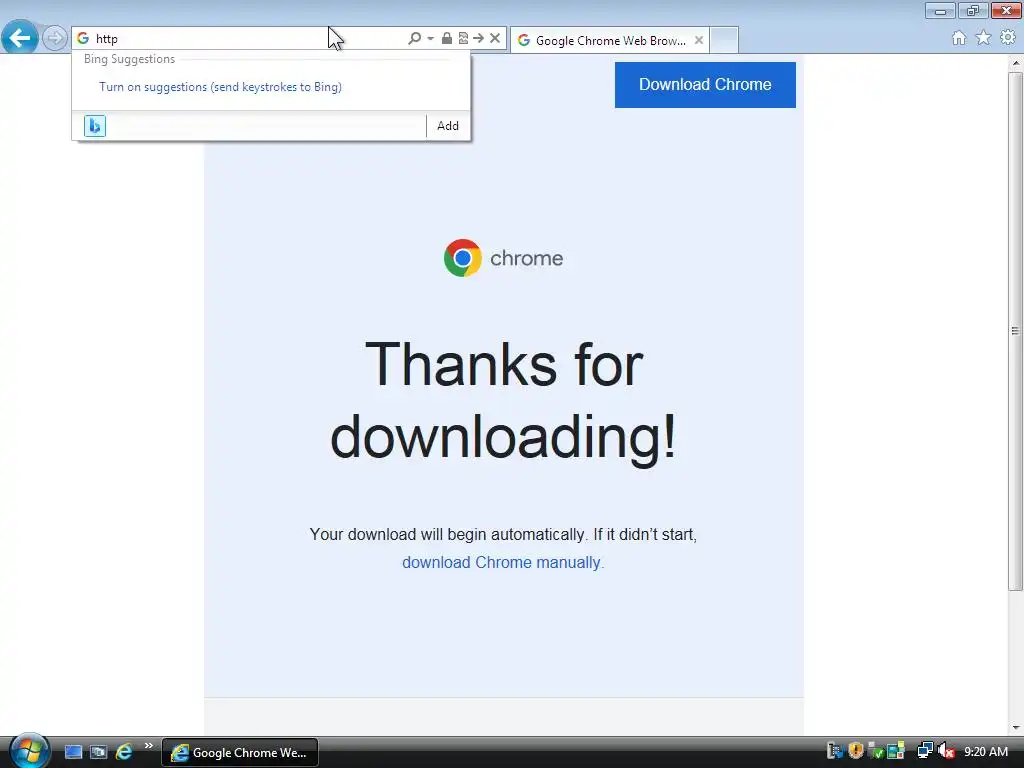The image size is (1024, 768).
Task: Click the Download Chrome button
Action: tap(705, 85)
